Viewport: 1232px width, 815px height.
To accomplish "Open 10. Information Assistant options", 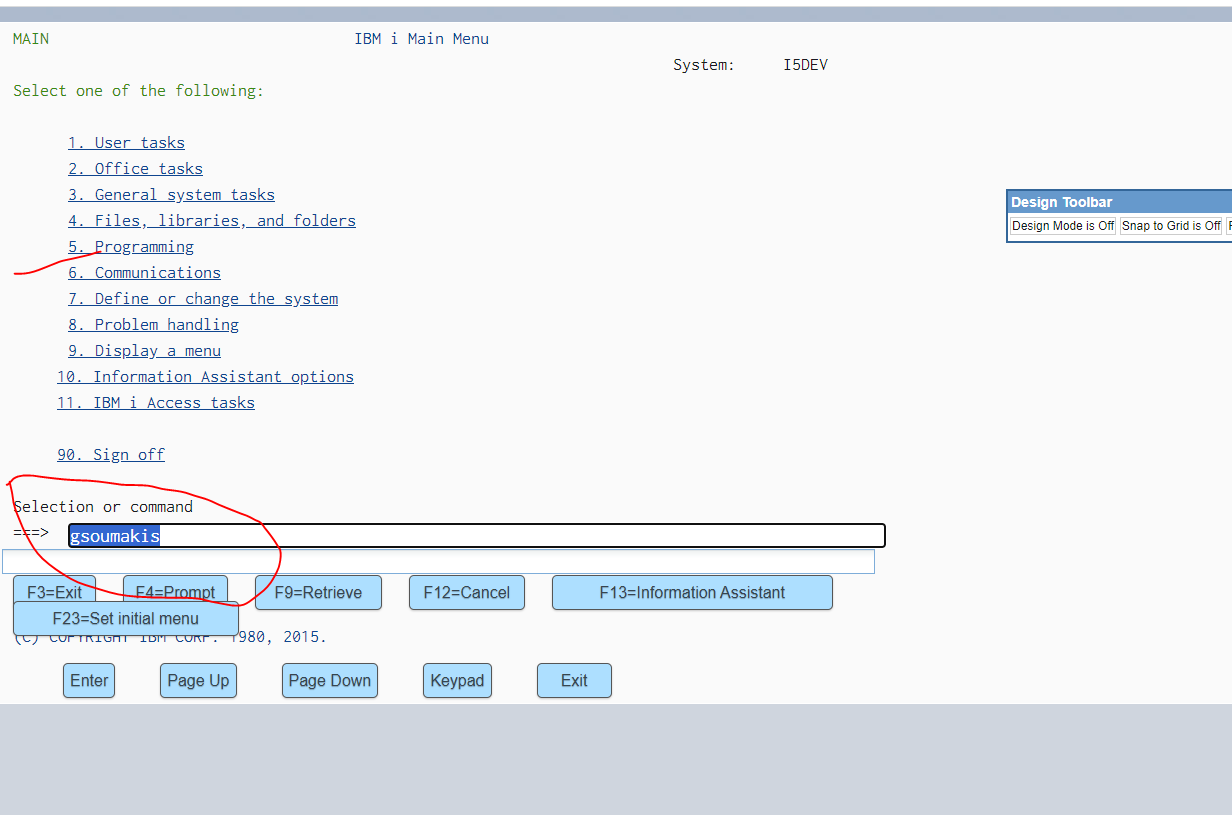I will [x=205, y=377].
